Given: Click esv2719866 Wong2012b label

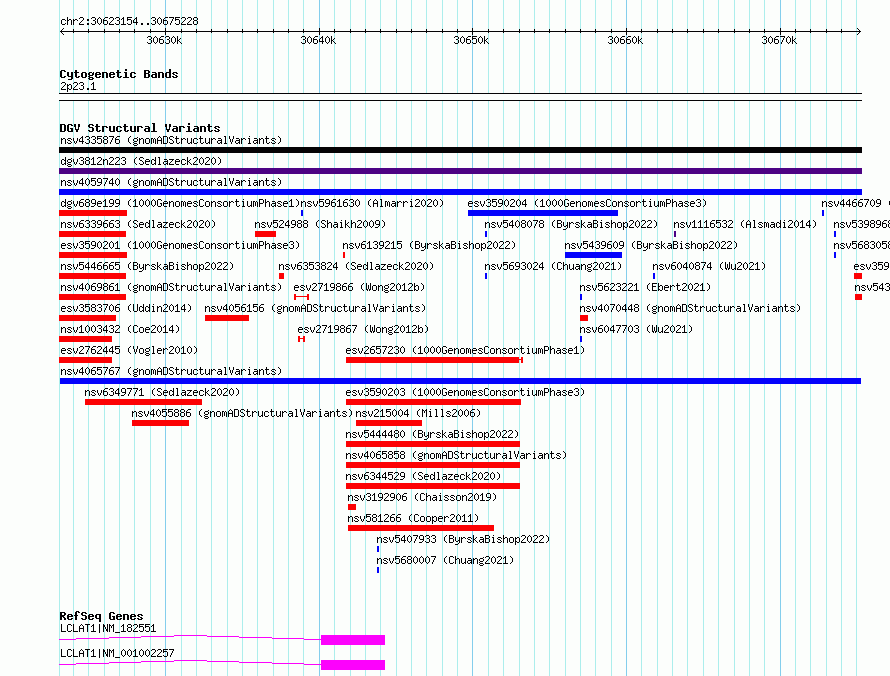Looking at the screenshot, I should pos(359,287).
